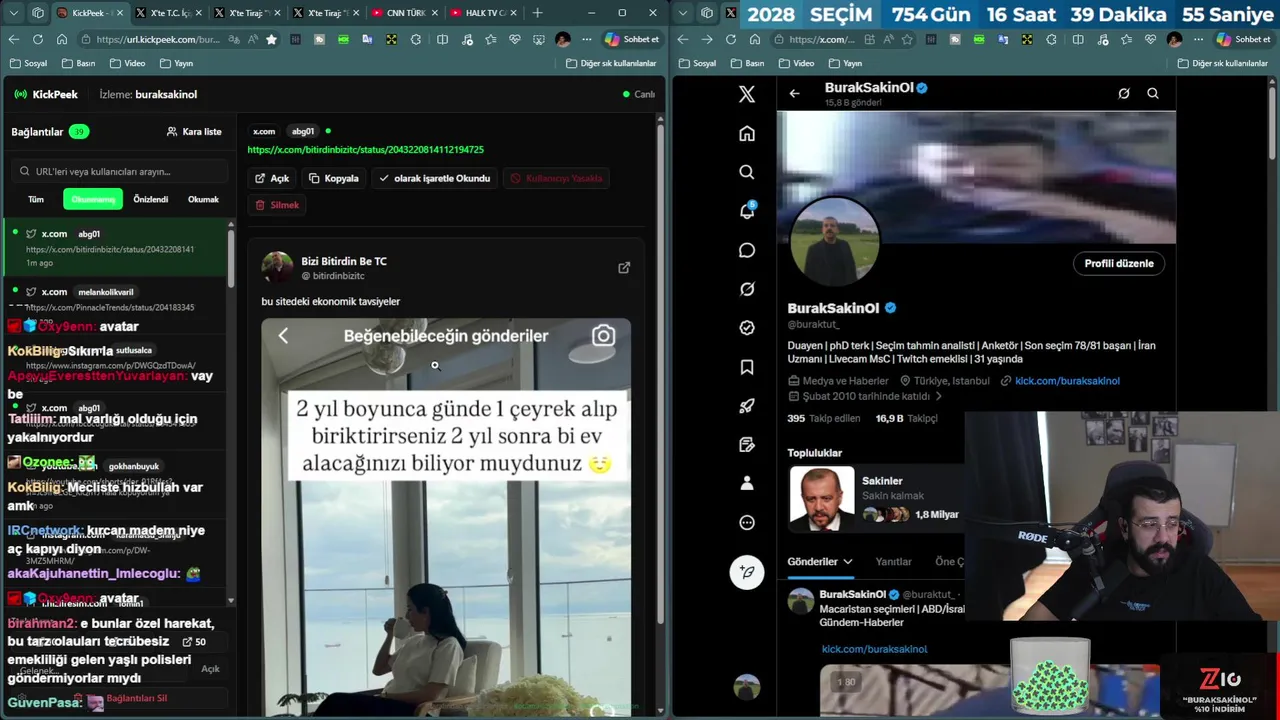The height and width of the screenshot is (720, 1280).
Task: Open Settings three dots menu in right browser
Action: tap(1200, 39)
